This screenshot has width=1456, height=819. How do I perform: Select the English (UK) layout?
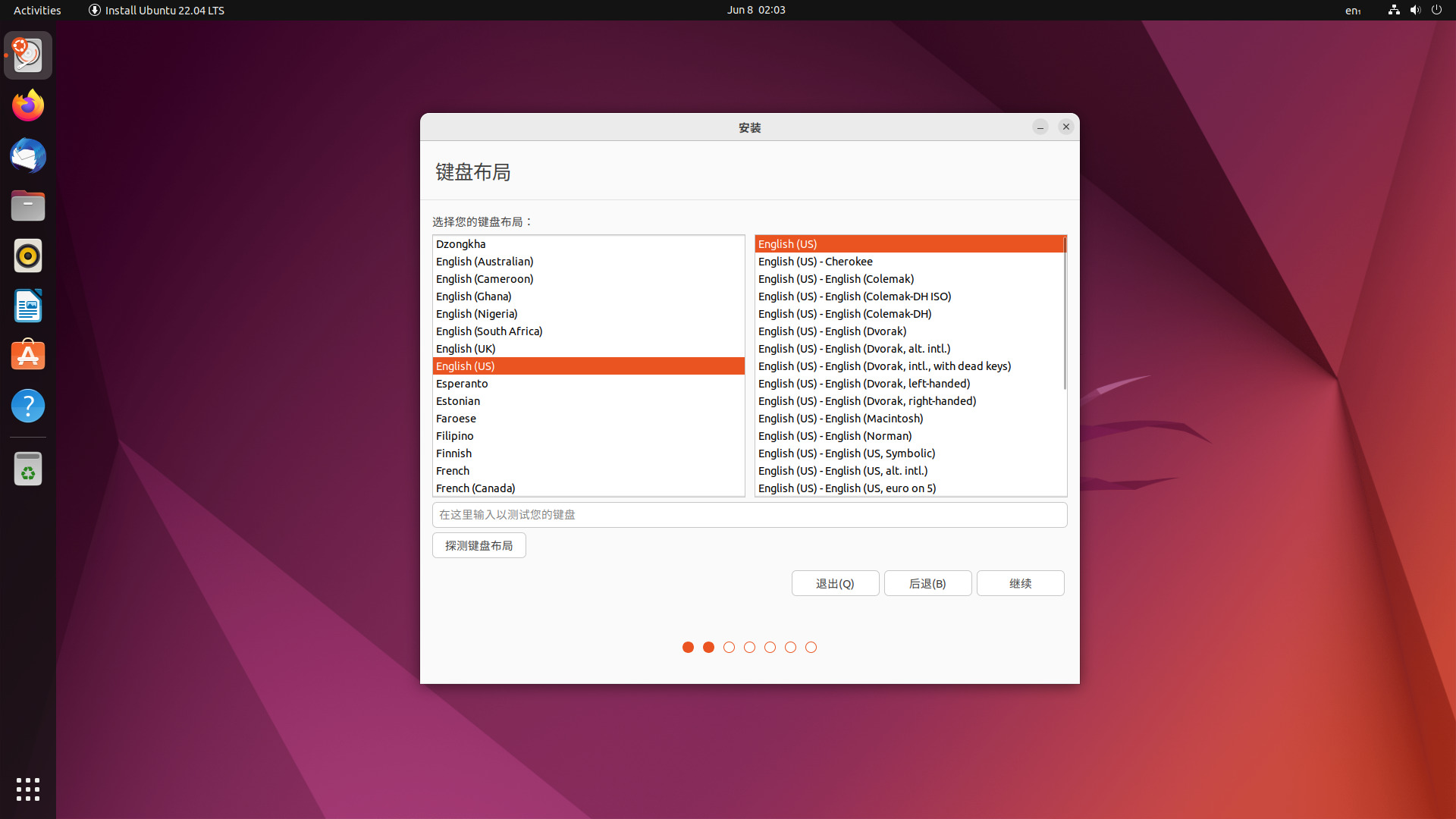pos(466,348)
